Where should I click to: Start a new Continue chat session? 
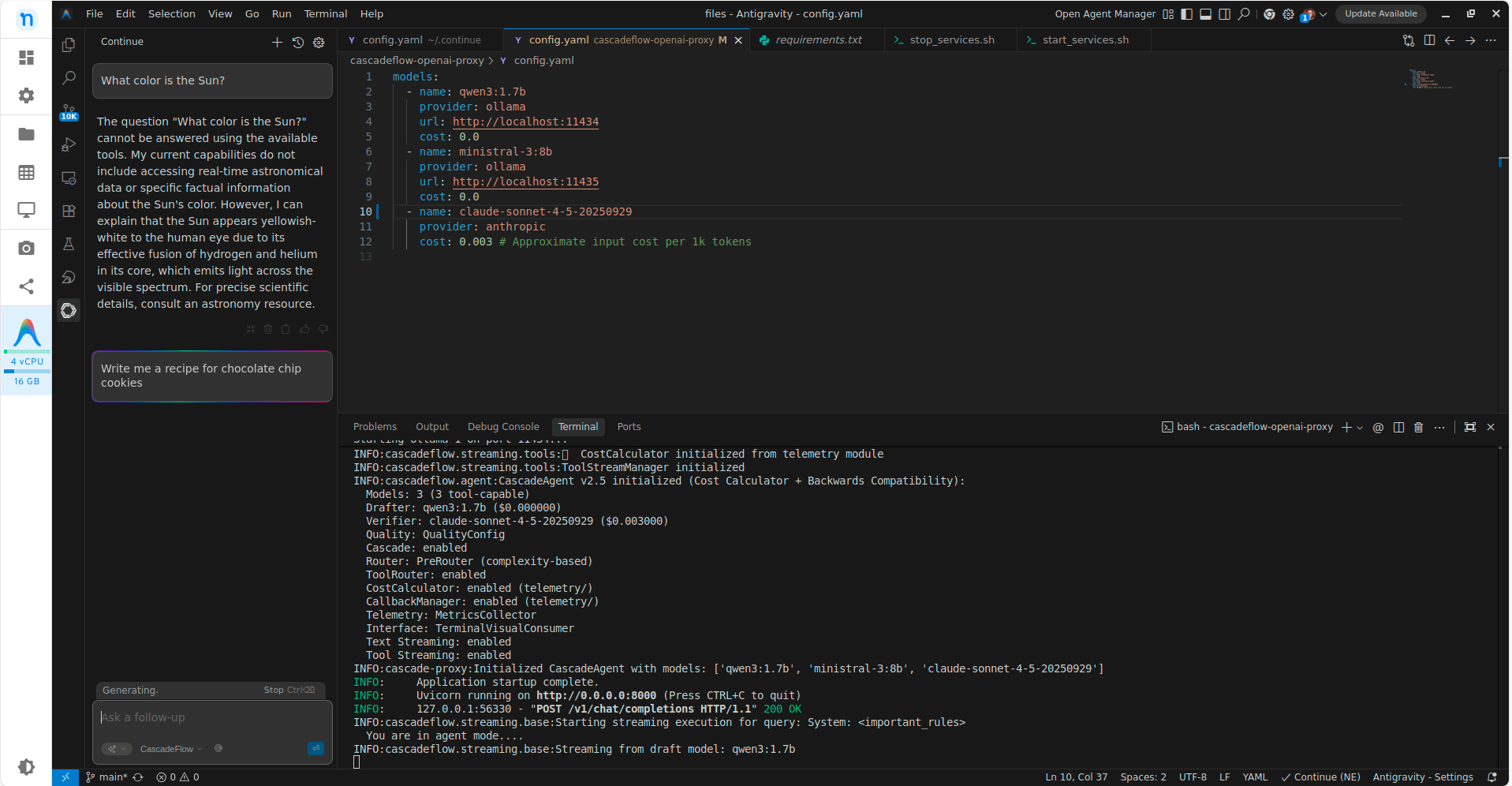277,43
